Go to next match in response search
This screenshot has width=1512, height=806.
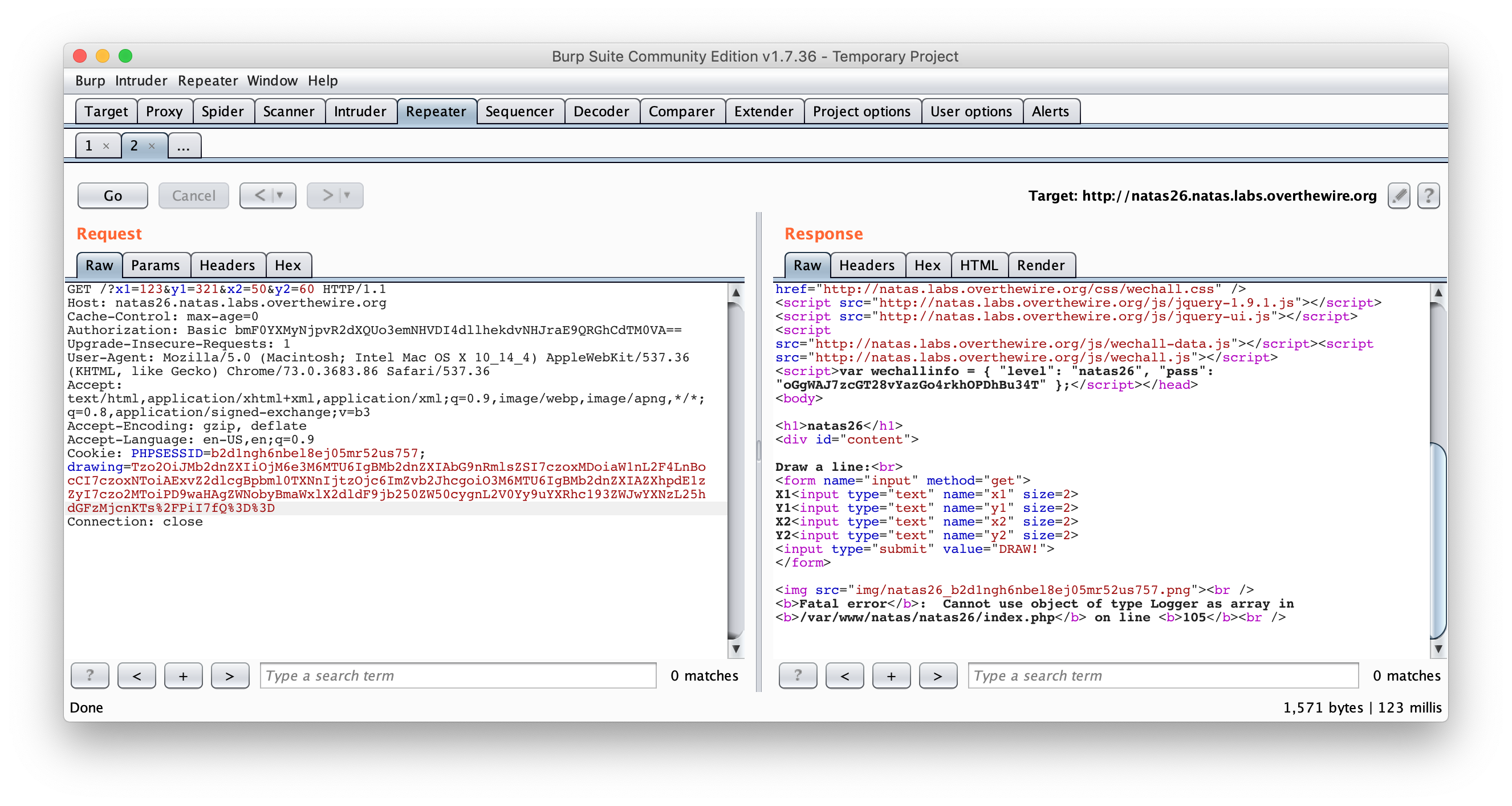(x=937, y=675)
